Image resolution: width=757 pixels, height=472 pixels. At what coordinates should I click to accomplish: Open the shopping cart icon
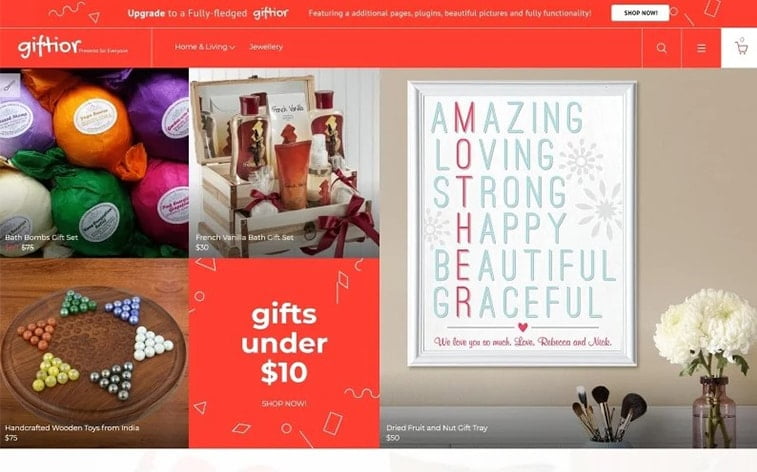pyautogui.click(x=741, y=47)
